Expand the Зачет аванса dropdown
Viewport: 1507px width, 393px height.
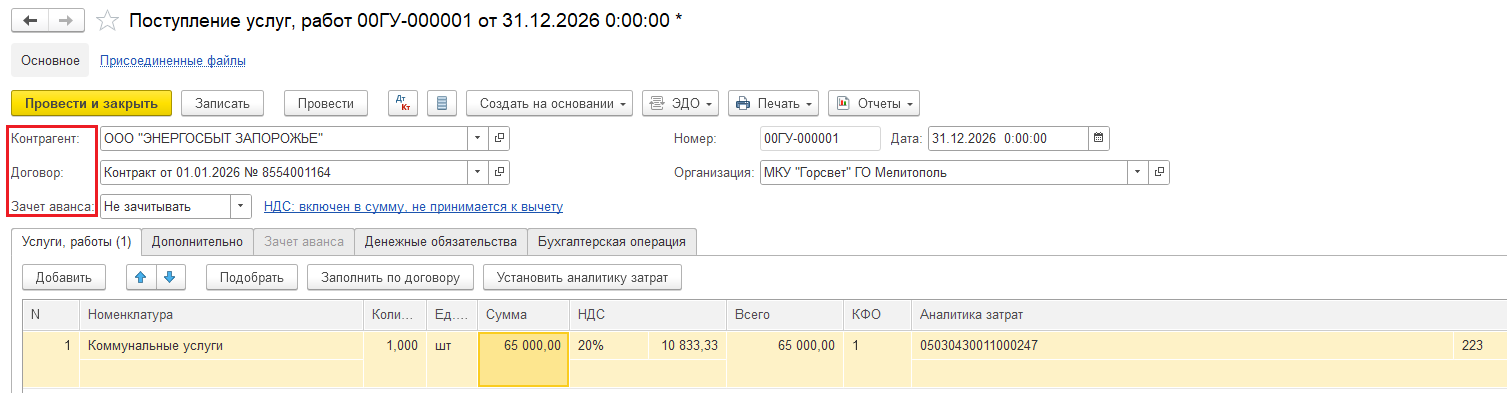(x=241, y=206)
